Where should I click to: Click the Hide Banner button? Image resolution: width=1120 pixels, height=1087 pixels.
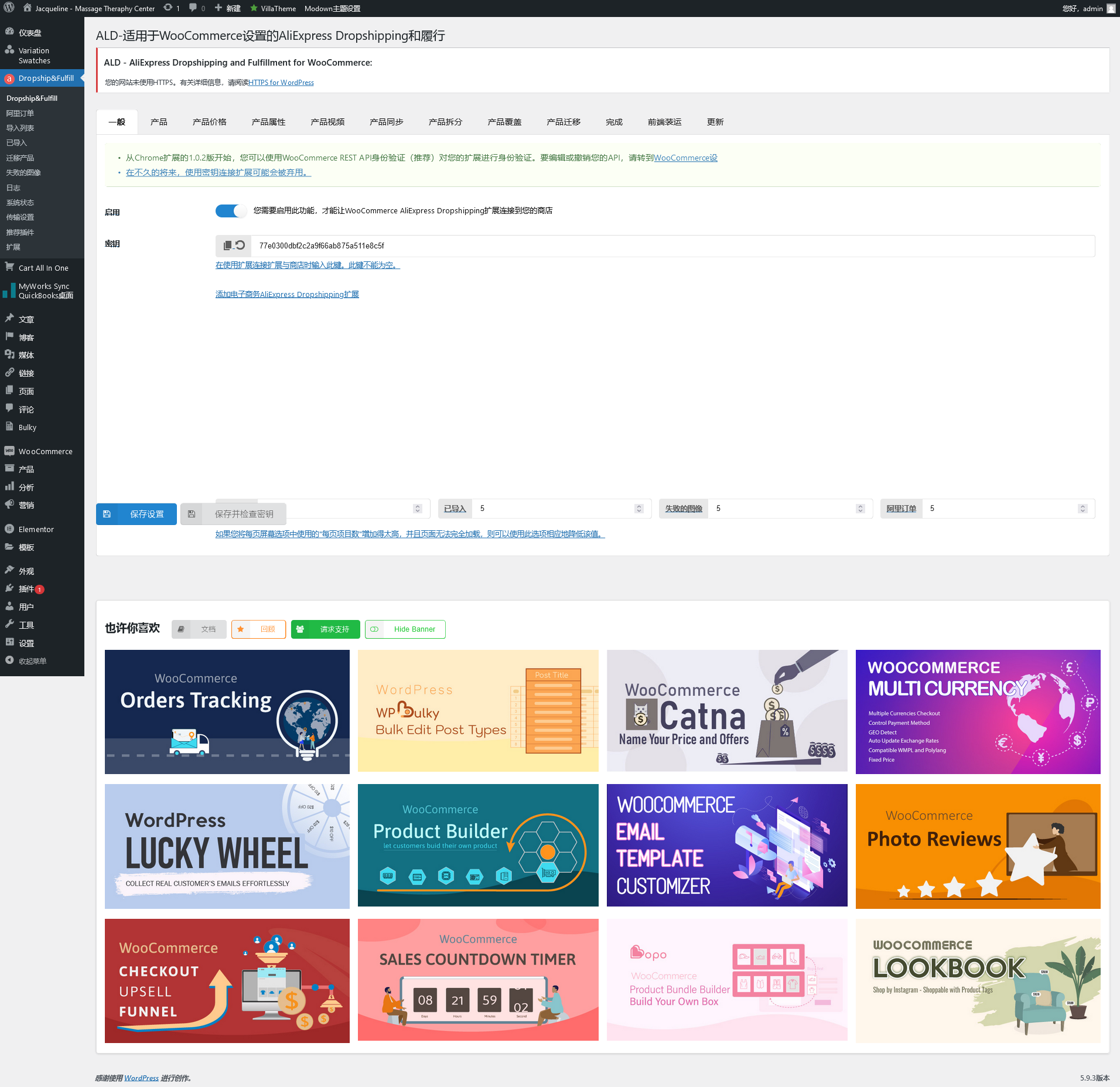405,629
